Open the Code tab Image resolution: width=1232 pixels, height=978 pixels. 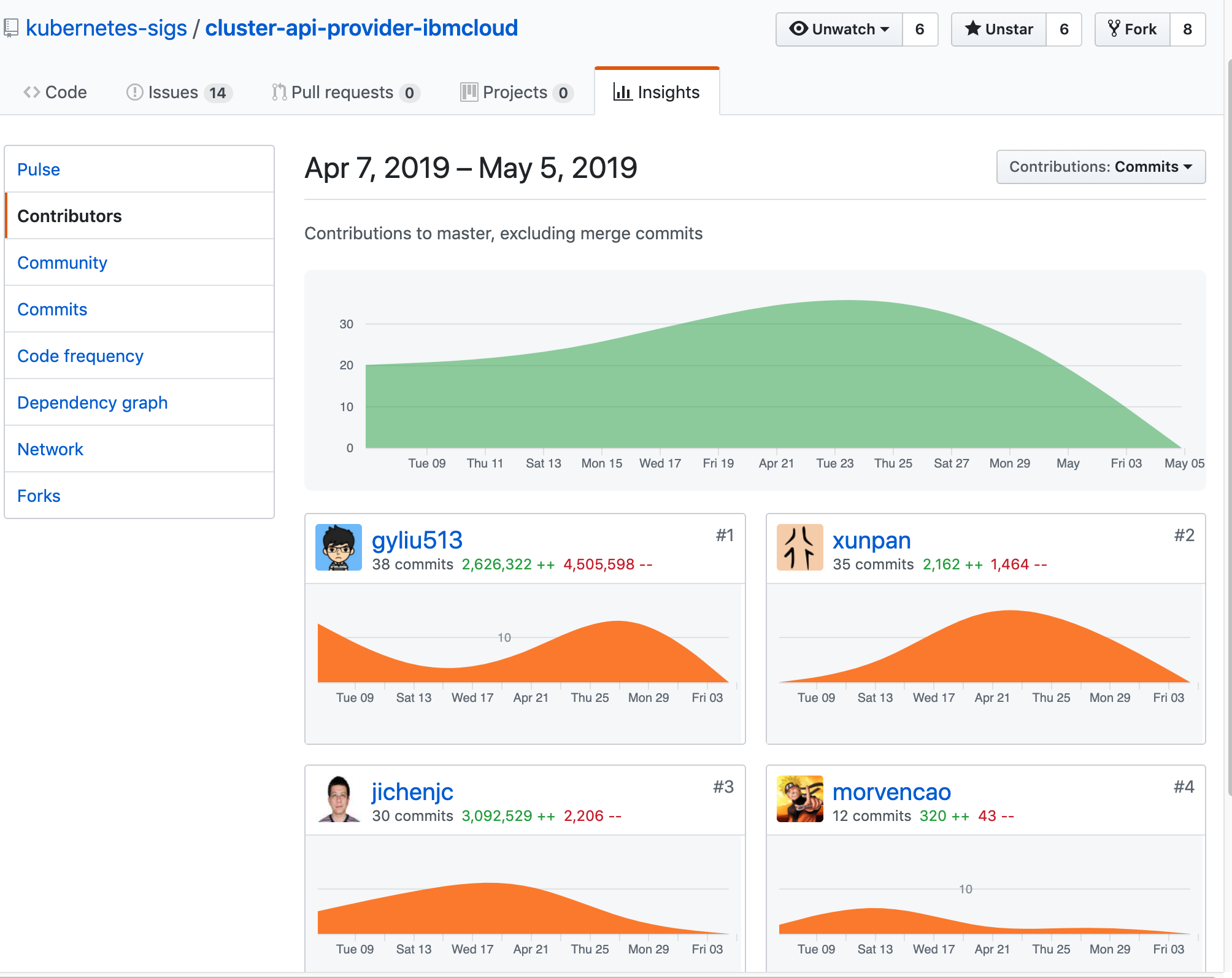tap(55, 93)
